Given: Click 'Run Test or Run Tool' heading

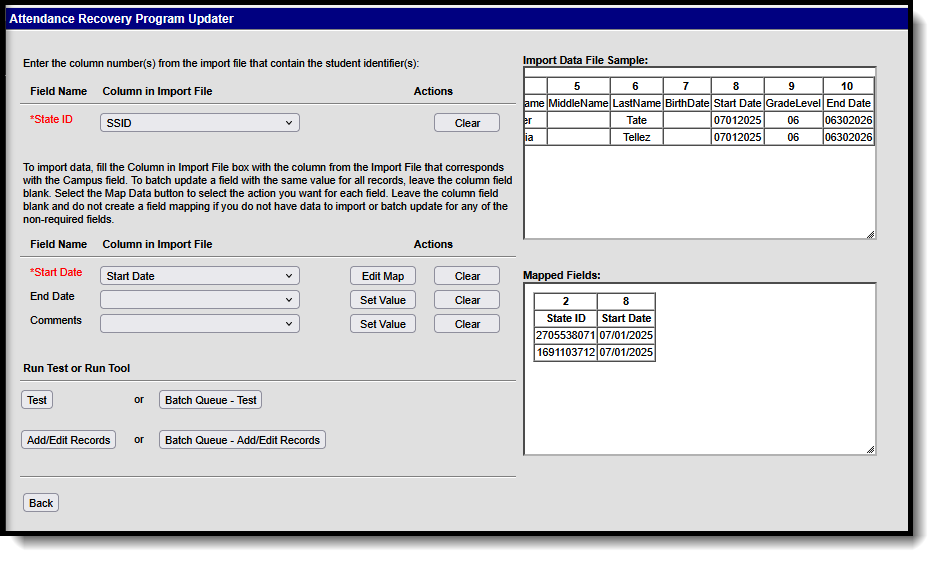Looking at the screenshot, I should pyautogui.click(x=77, y=368).
